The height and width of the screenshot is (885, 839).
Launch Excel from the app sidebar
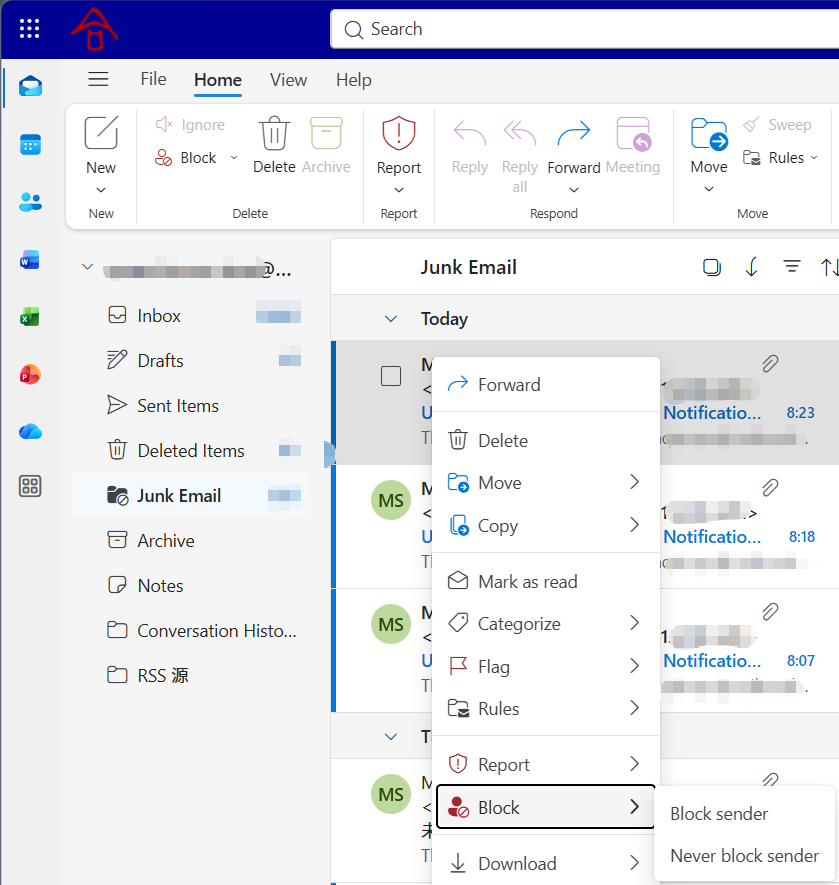(x=30, y=318)
